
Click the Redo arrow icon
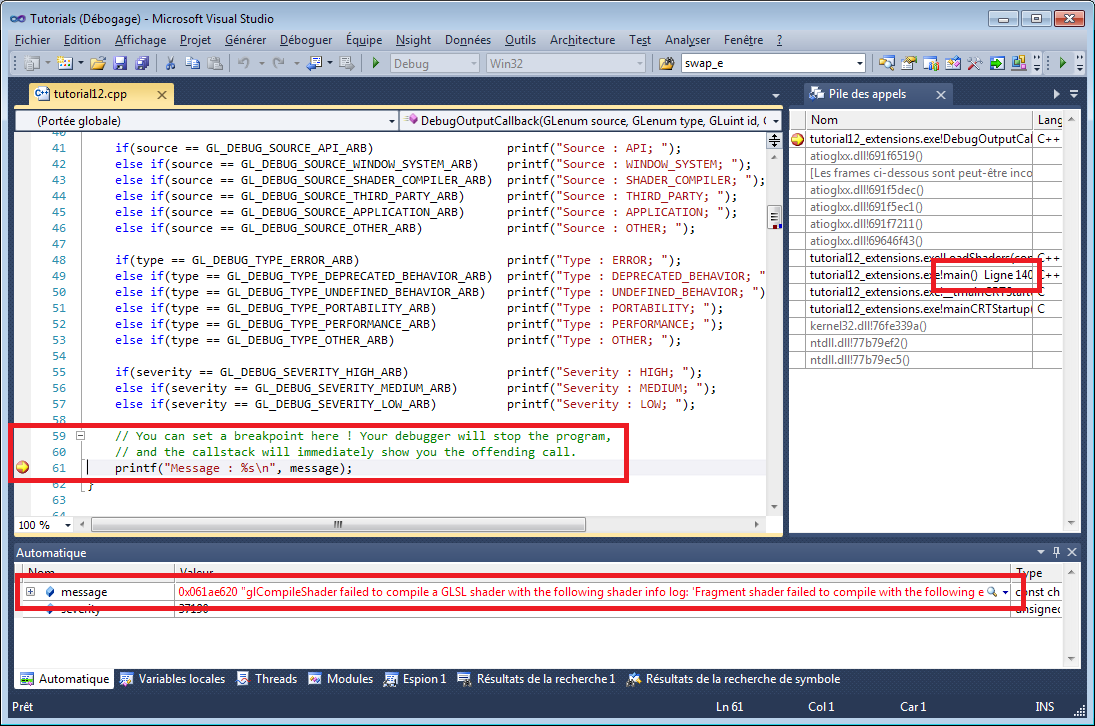pyautogui.click(x=279, y=64)
